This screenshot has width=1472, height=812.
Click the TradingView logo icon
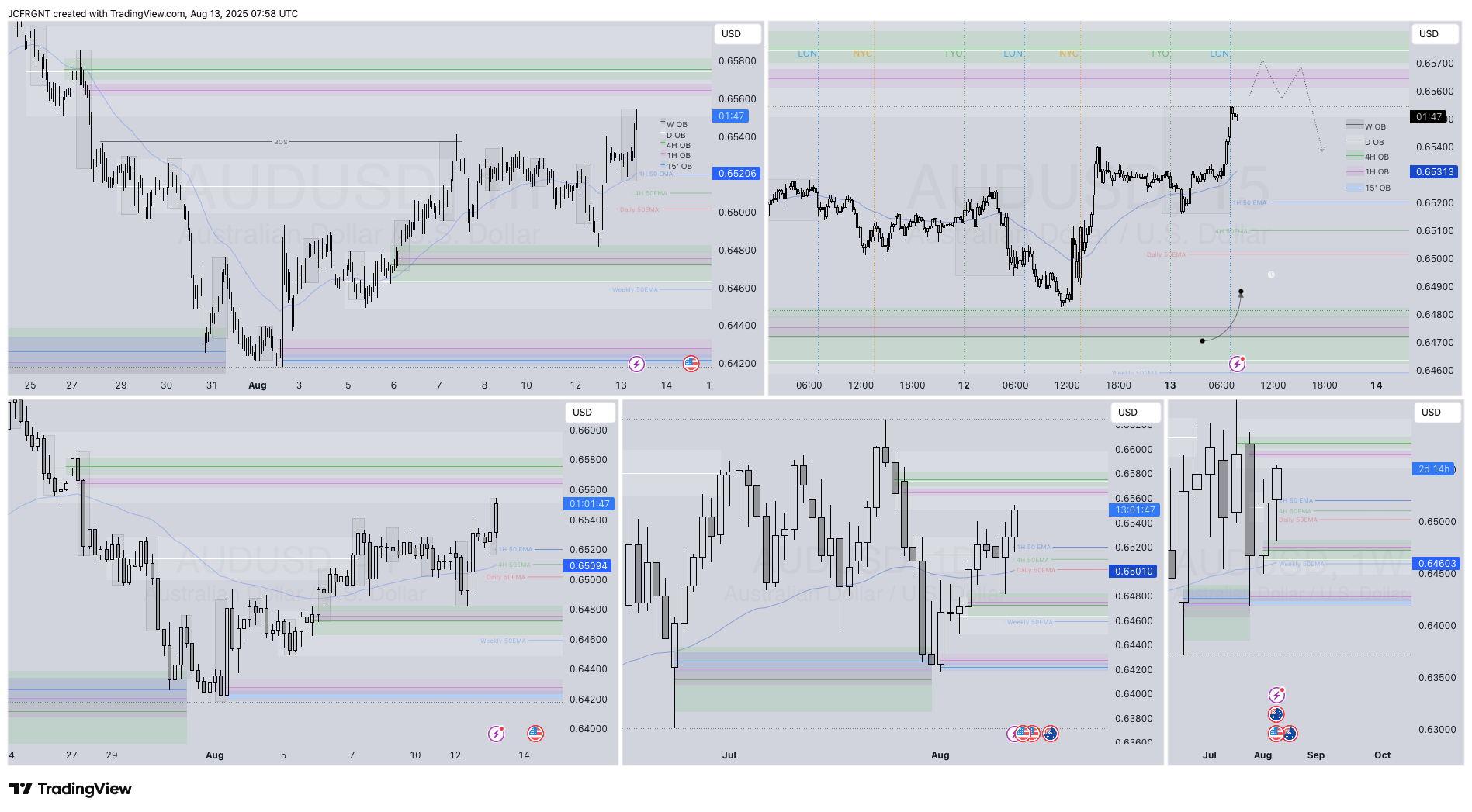pos(21,789)
